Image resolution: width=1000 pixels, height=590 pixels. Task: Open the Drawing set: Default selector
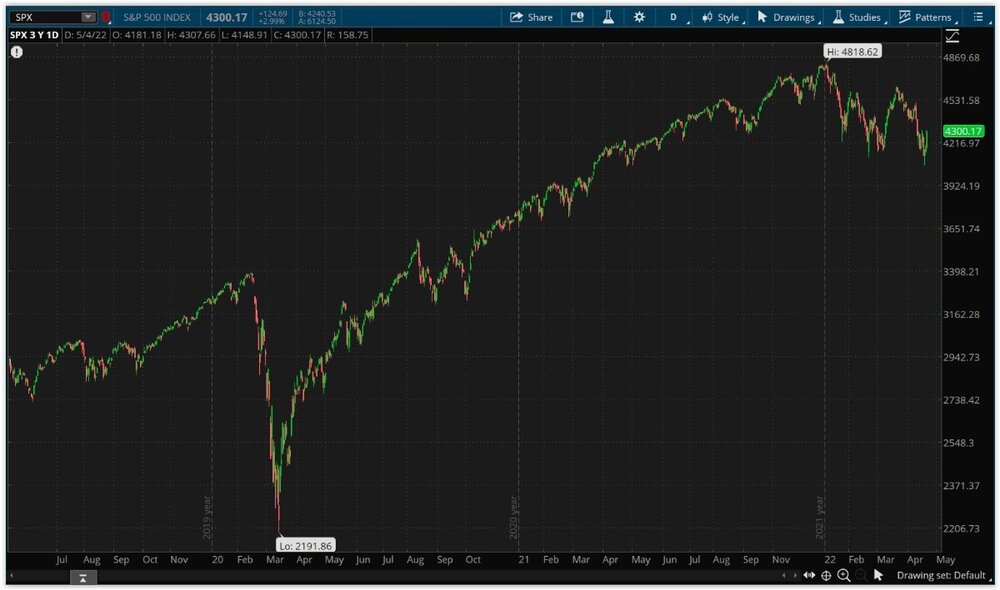(x=940, y=575)
